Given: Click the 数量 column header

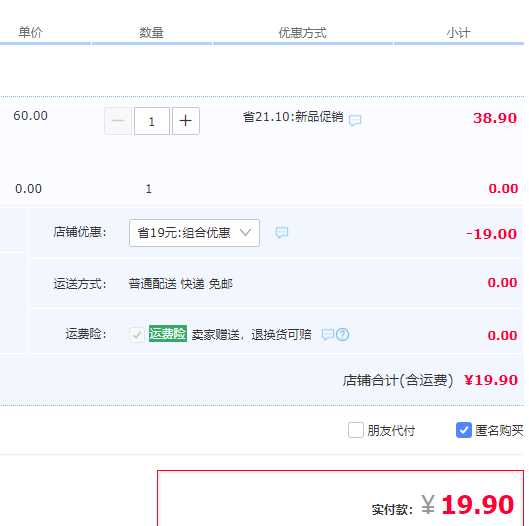Looking at the screenshot, I should (151, 33).
